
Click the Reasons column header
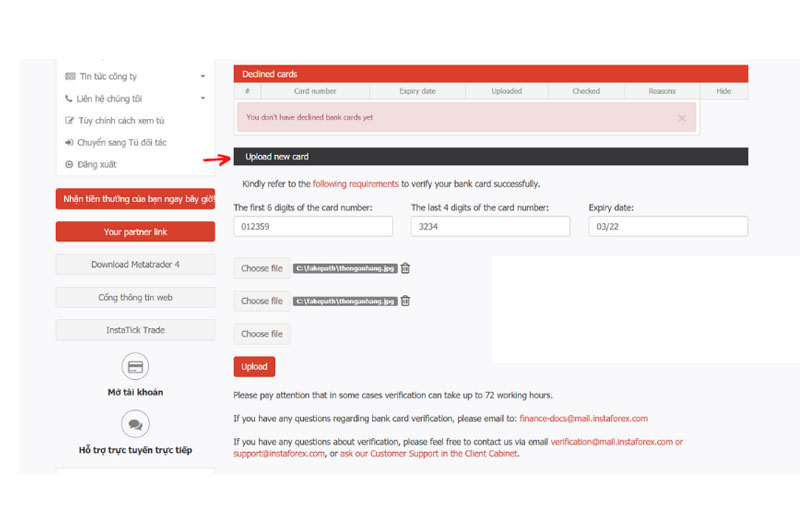(x=662, y=91)
